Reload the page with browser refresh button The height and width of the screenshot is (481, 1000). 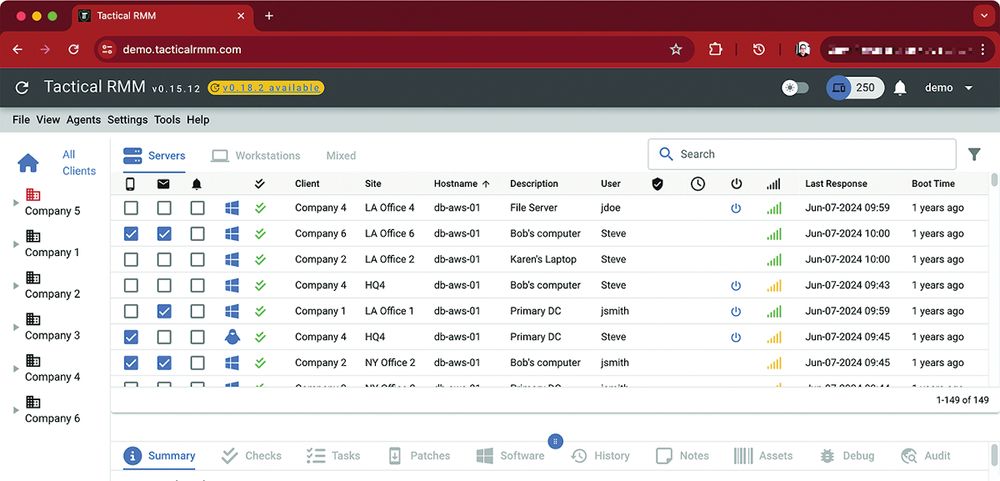tap(73, 49)
